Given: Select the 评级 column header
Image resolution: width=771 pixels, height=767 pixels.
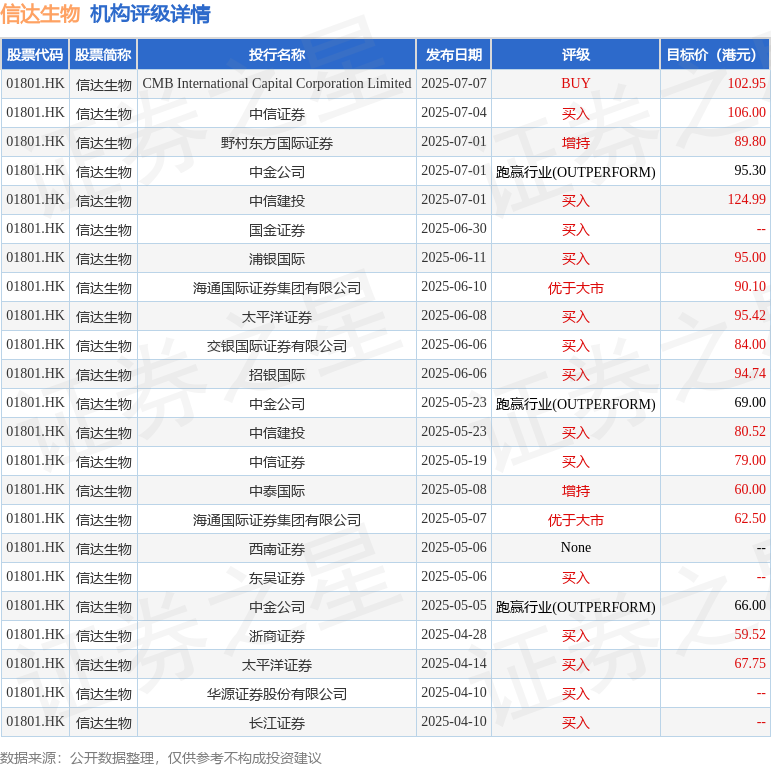Looking at the screenshot, I should click(576, 55).
